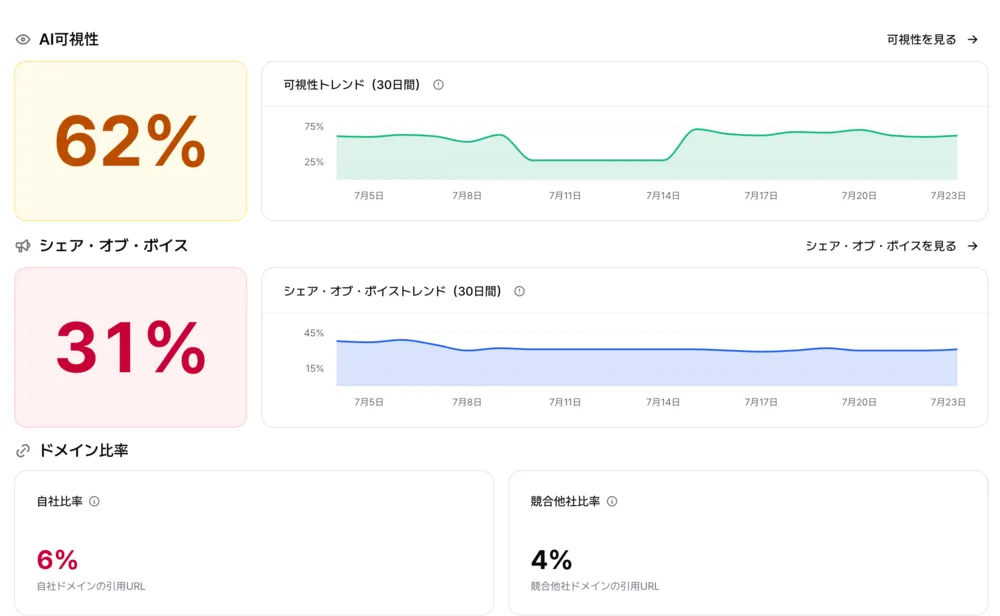Click the 自社比率 card label

[59, 501]
